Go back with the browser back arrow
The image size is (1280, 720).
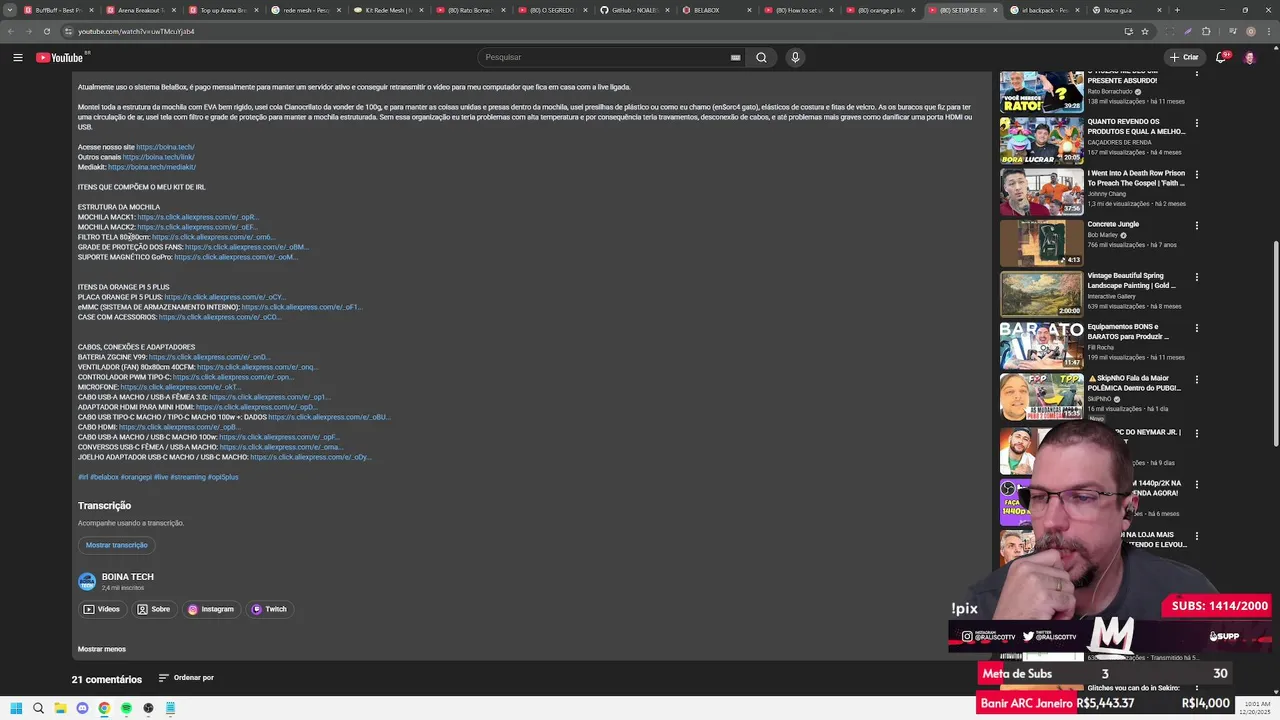point(11,31)
